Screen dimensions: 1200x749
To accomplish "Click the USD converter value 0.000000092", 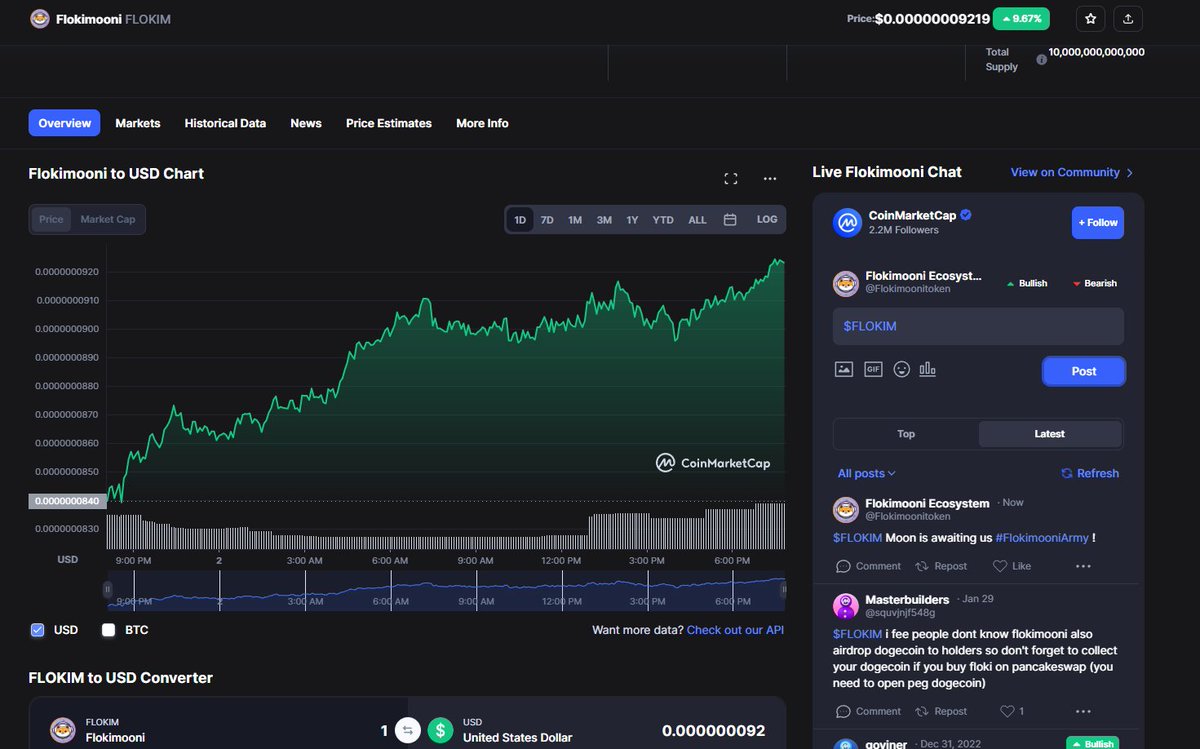I will (714, 731).
